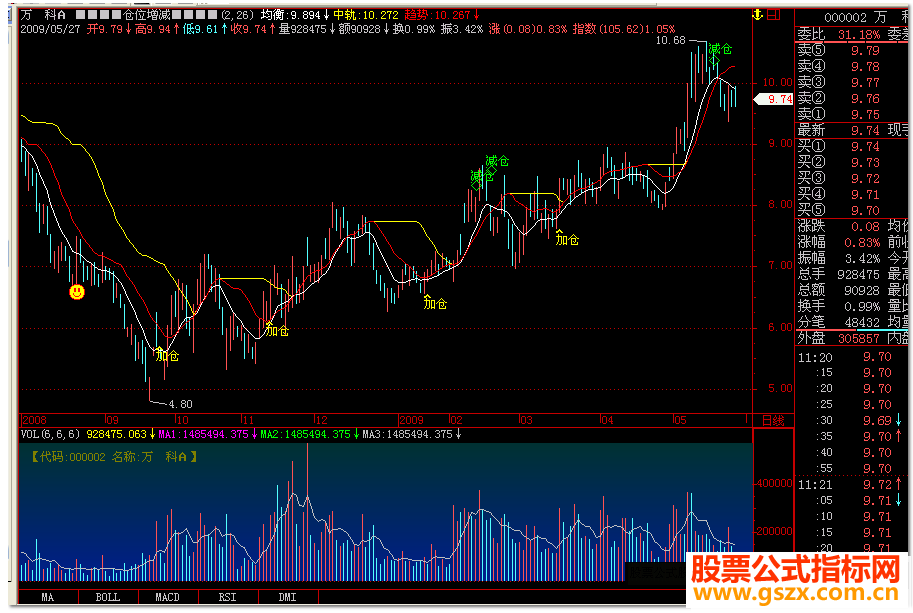Click the VOL(6,6,6) indicator label
The image size is (913, 613).
pos(51,434)
